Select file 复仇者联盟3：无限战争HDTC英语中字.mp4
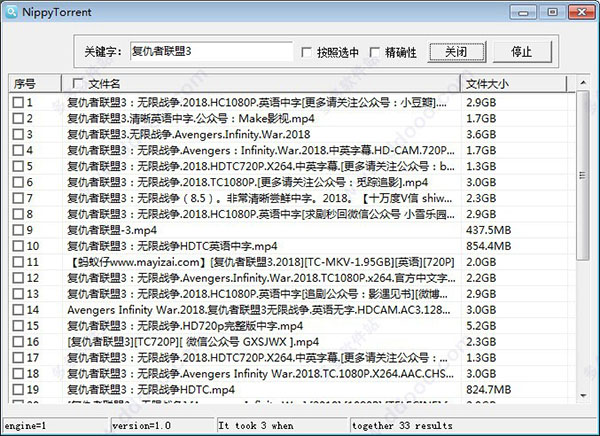The image size is (600, 436). coord(172,246)
